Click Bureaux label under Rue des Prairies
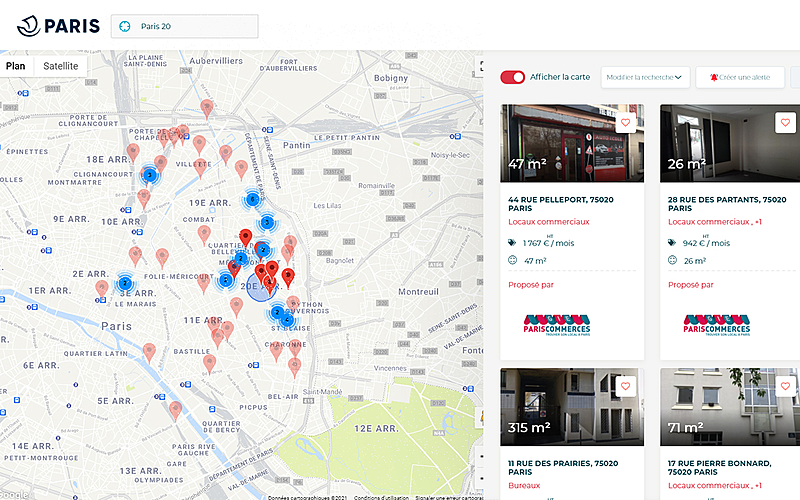Image resolution: width=800 pixels, height=500 pixels. (x=524, y=485)
